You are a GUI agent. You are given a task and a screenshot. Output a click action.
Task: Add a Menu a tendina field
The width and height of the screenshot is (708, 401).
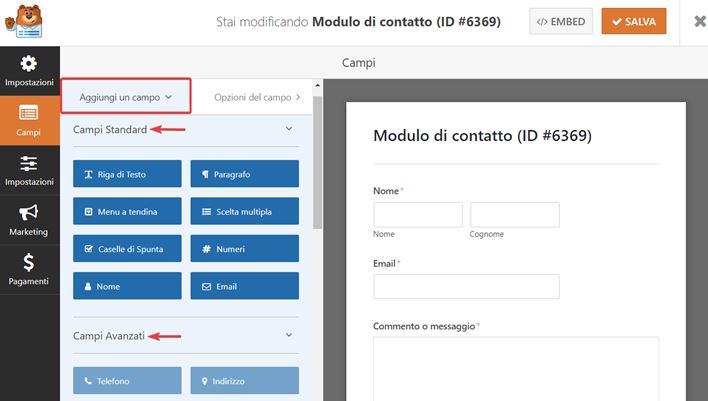pos(127,211)
